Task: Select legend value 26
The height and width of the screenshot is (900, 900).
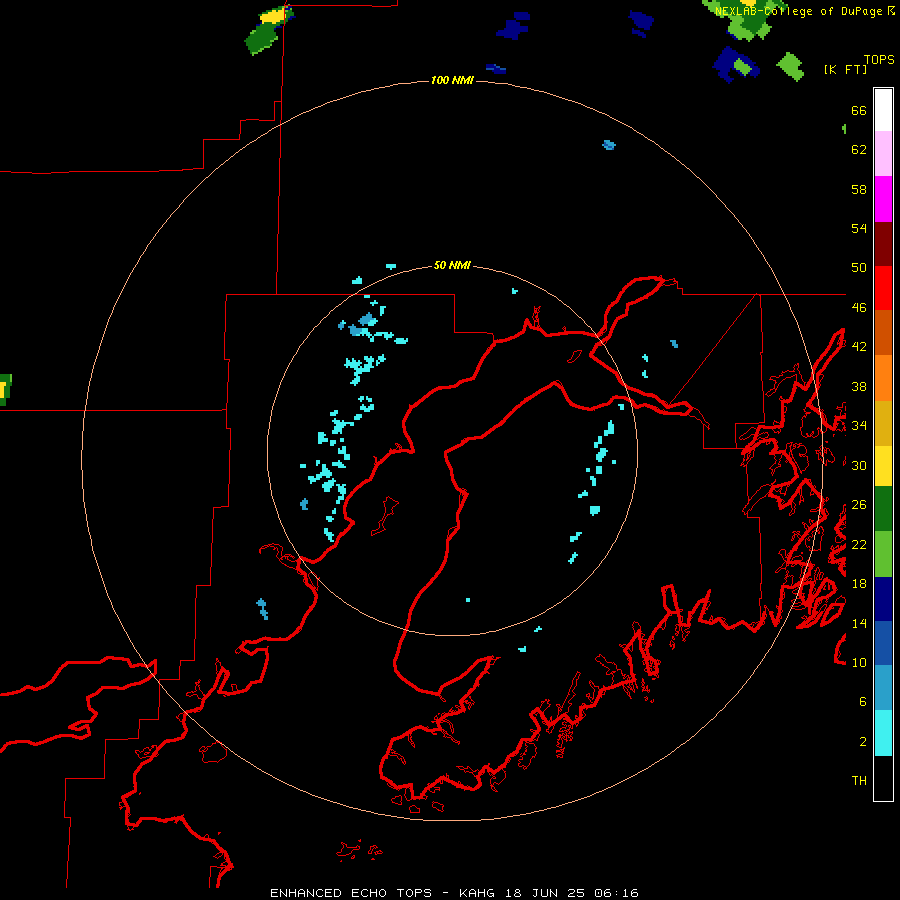Action: click(x=859, y=505)
